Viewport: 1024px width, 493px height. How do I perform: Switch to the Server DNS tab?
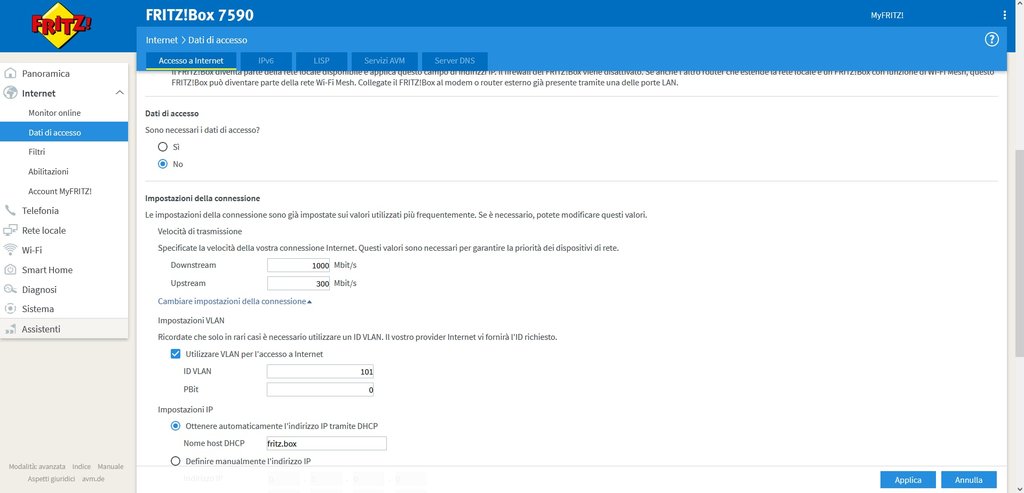point(455,60)
